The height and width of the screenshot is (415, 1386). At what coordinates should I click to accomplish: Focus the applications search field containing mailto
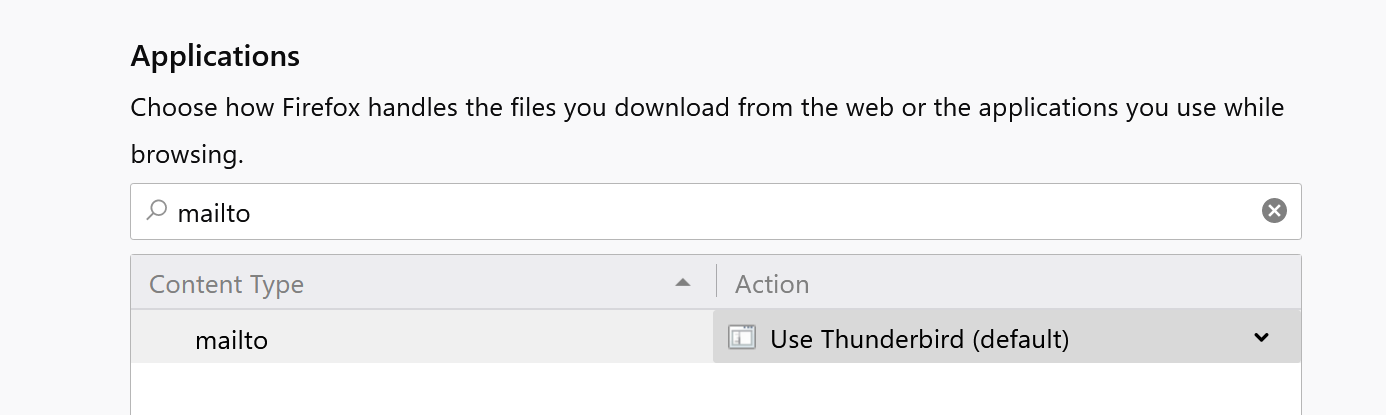715,211
